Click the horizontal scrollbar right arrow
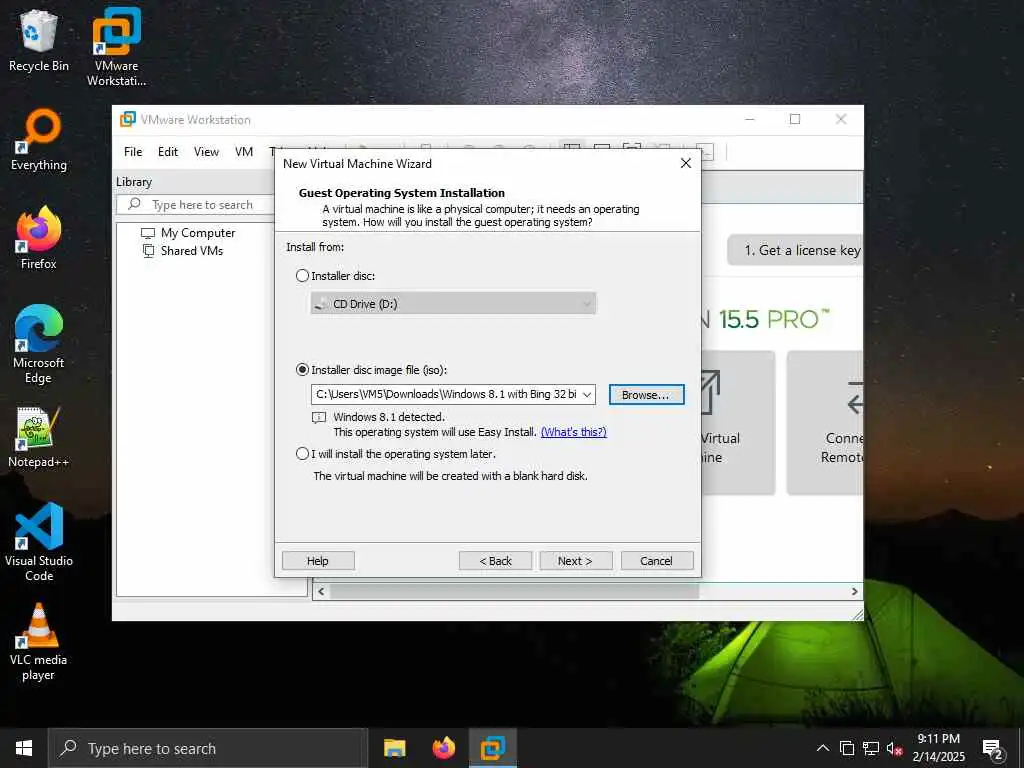The width and height of the screenshot is (1024, 768). click(854, 591)
